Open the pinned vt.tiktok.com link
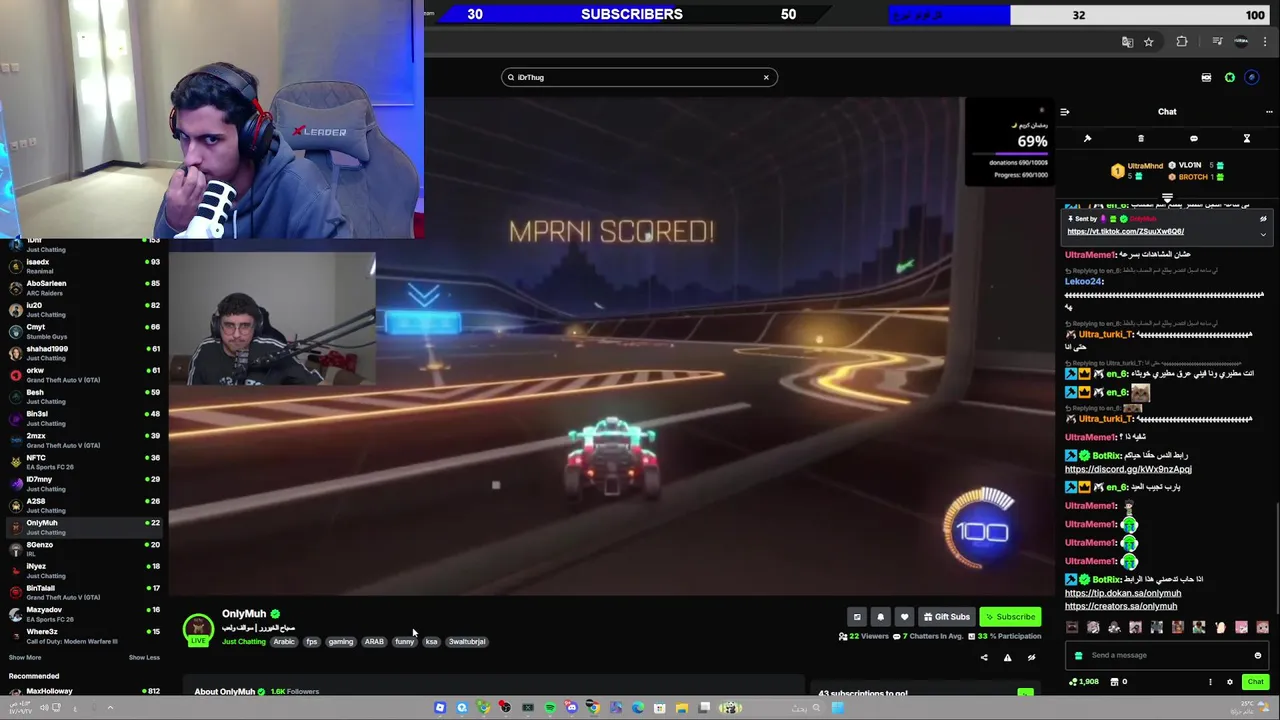The width and height of the screenshot is (1280, 720). click(1125, 231)
